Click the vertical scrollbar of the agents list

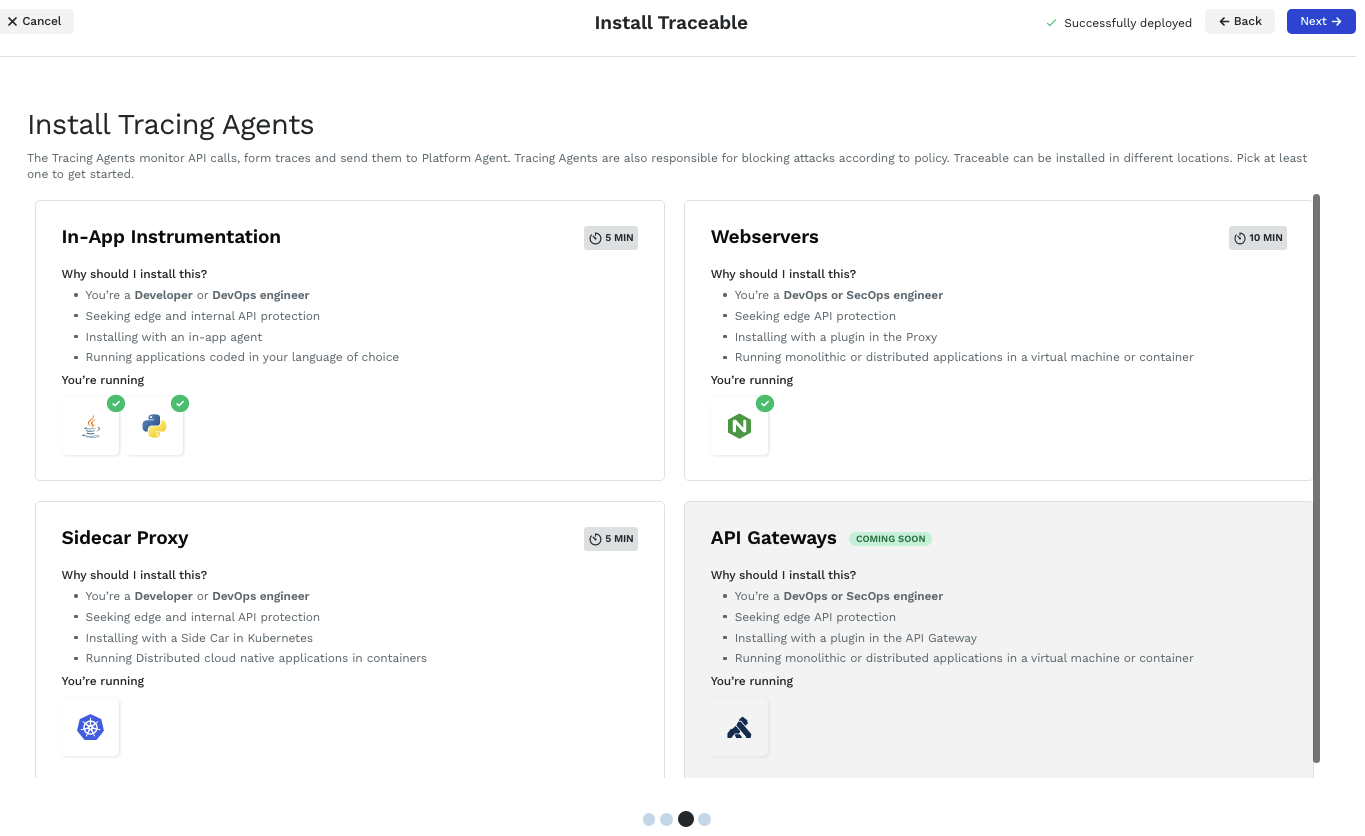1316,478
